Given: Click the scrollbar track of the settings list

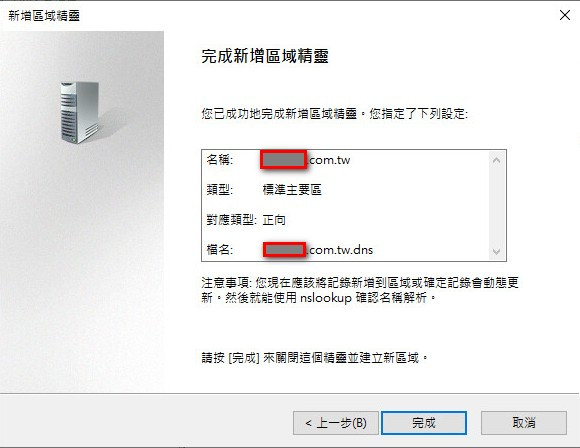Looking at the screenshot, I should (496, 206).
